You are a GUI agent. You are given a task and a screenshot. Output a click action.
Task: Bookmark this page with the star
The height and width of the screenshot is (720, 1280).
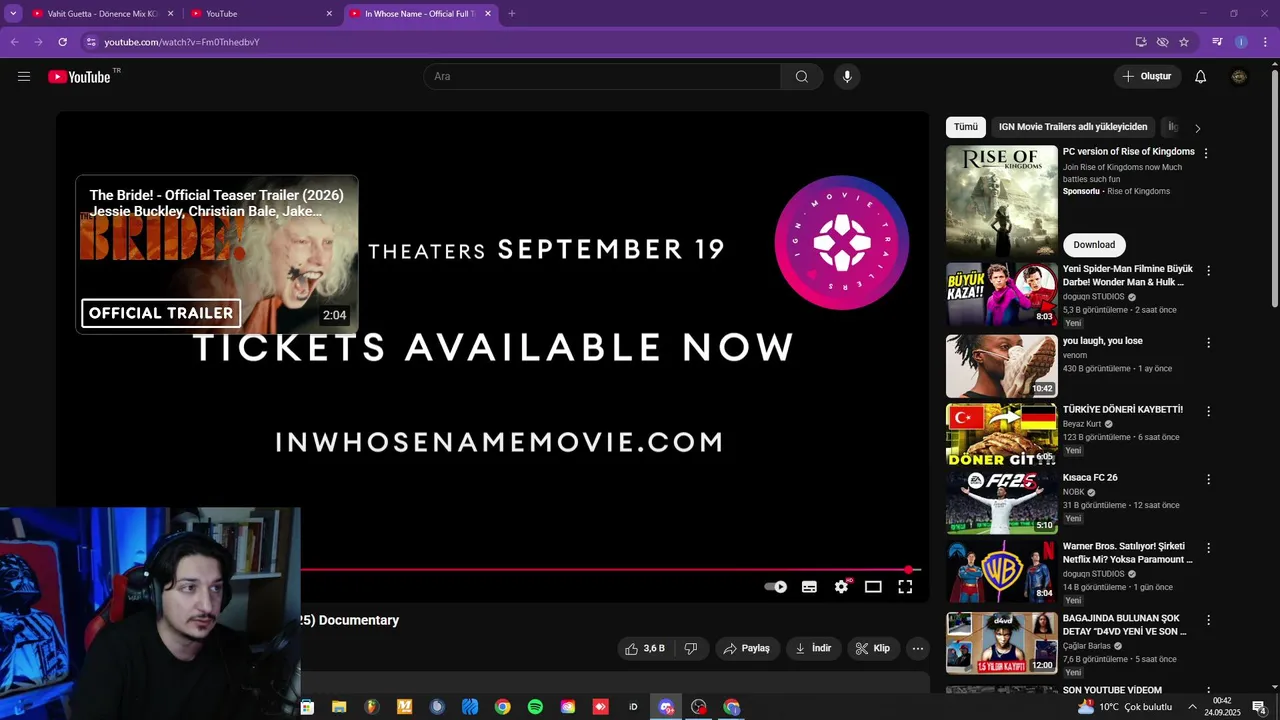(x=1184, y=42)
